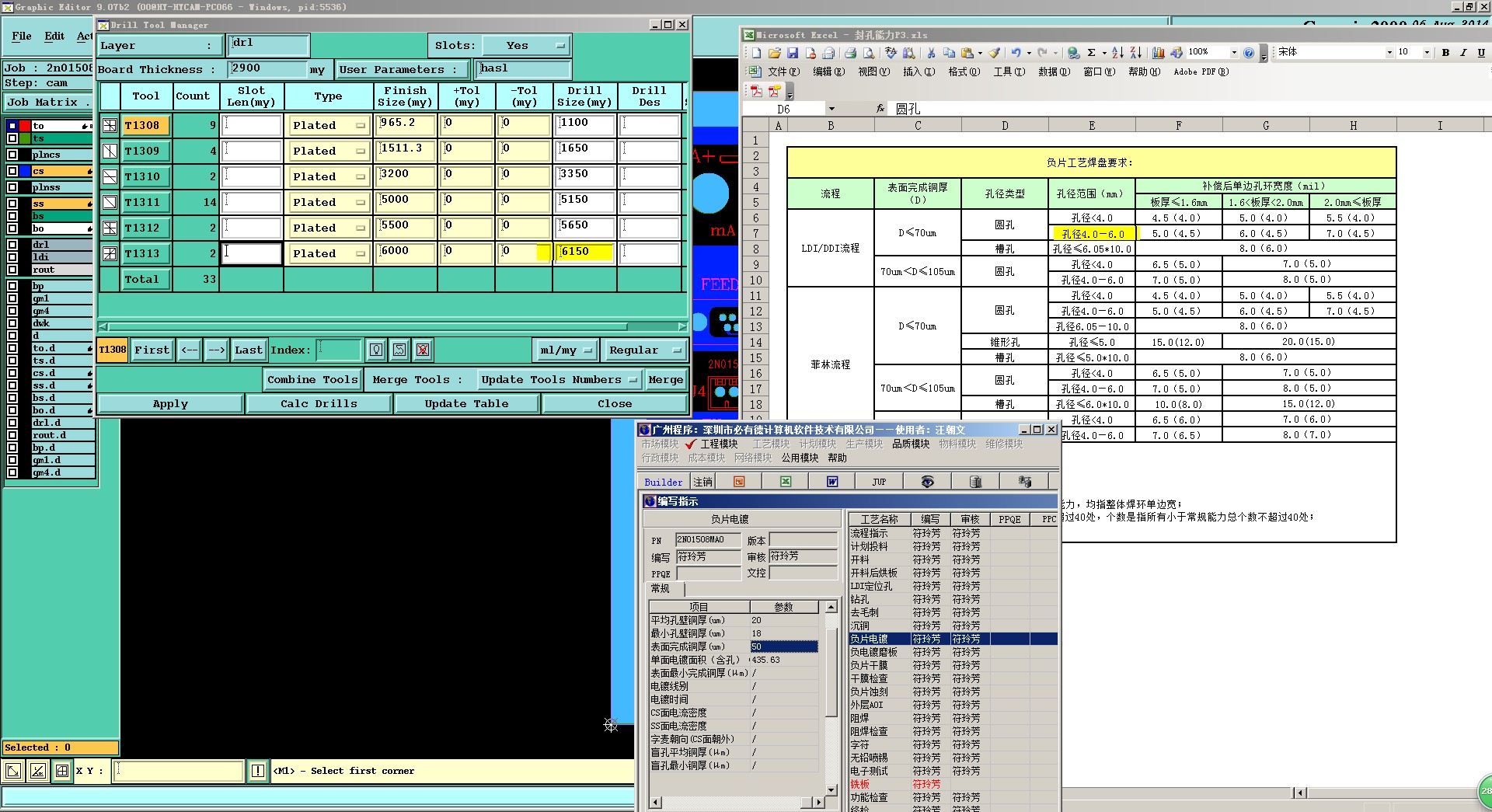Click red X delete icon near Index field
1492x812 pixels.
coord(423,350)
